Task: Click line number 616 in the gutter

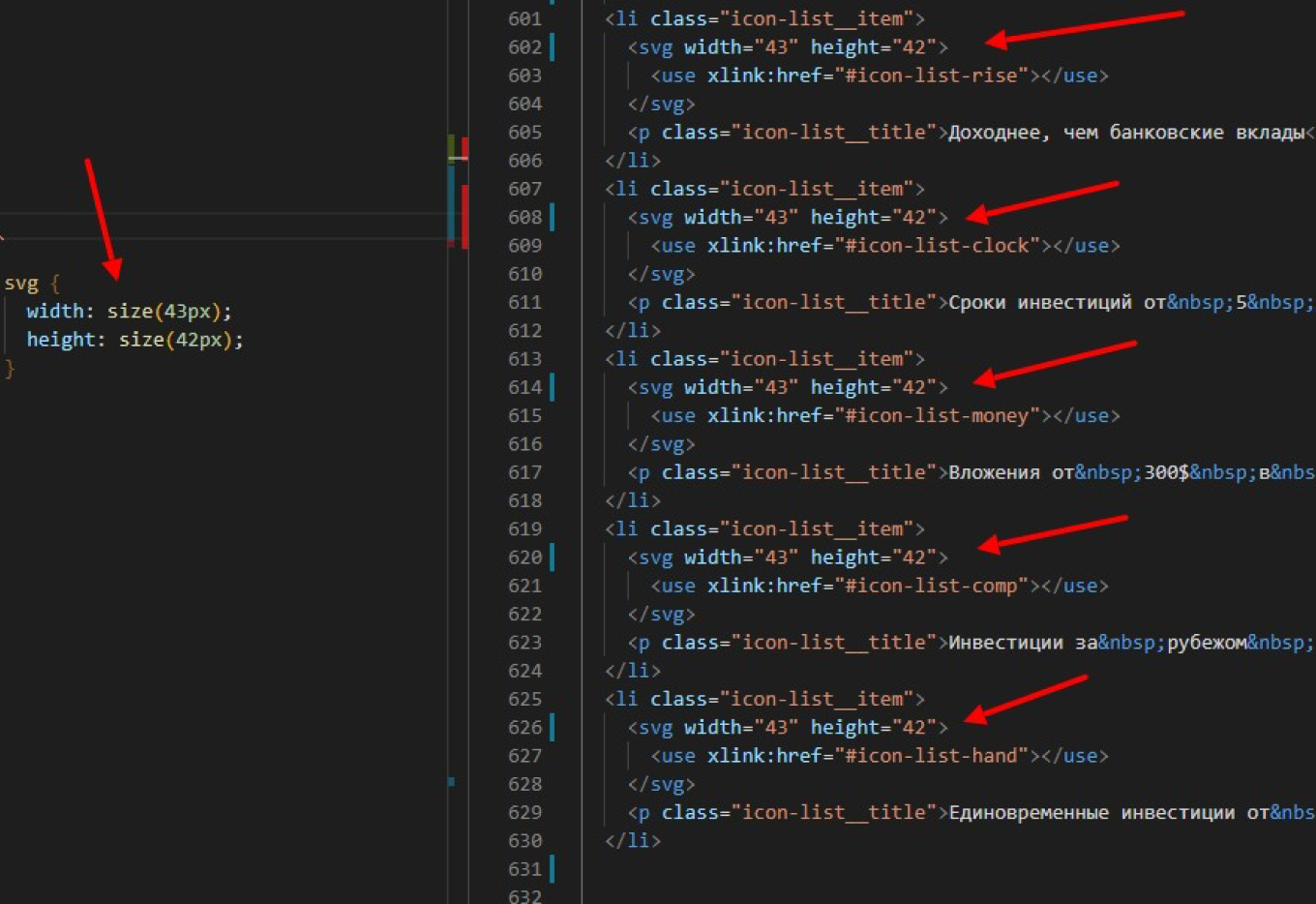Action: pyautogui.click(x=524, y=443)
